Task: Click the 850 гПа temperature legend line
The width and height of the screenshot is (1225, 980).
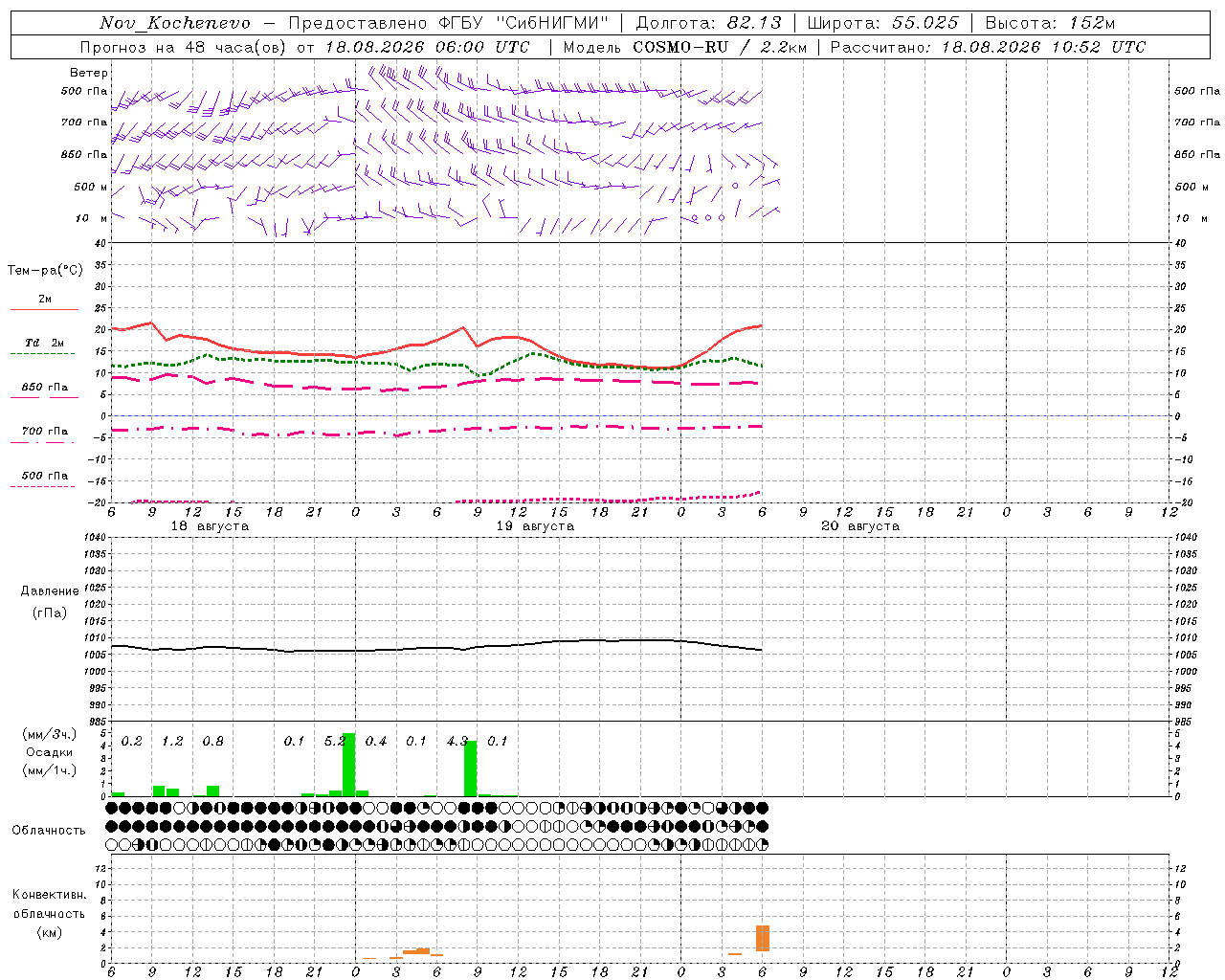Action: coord(44,398)
